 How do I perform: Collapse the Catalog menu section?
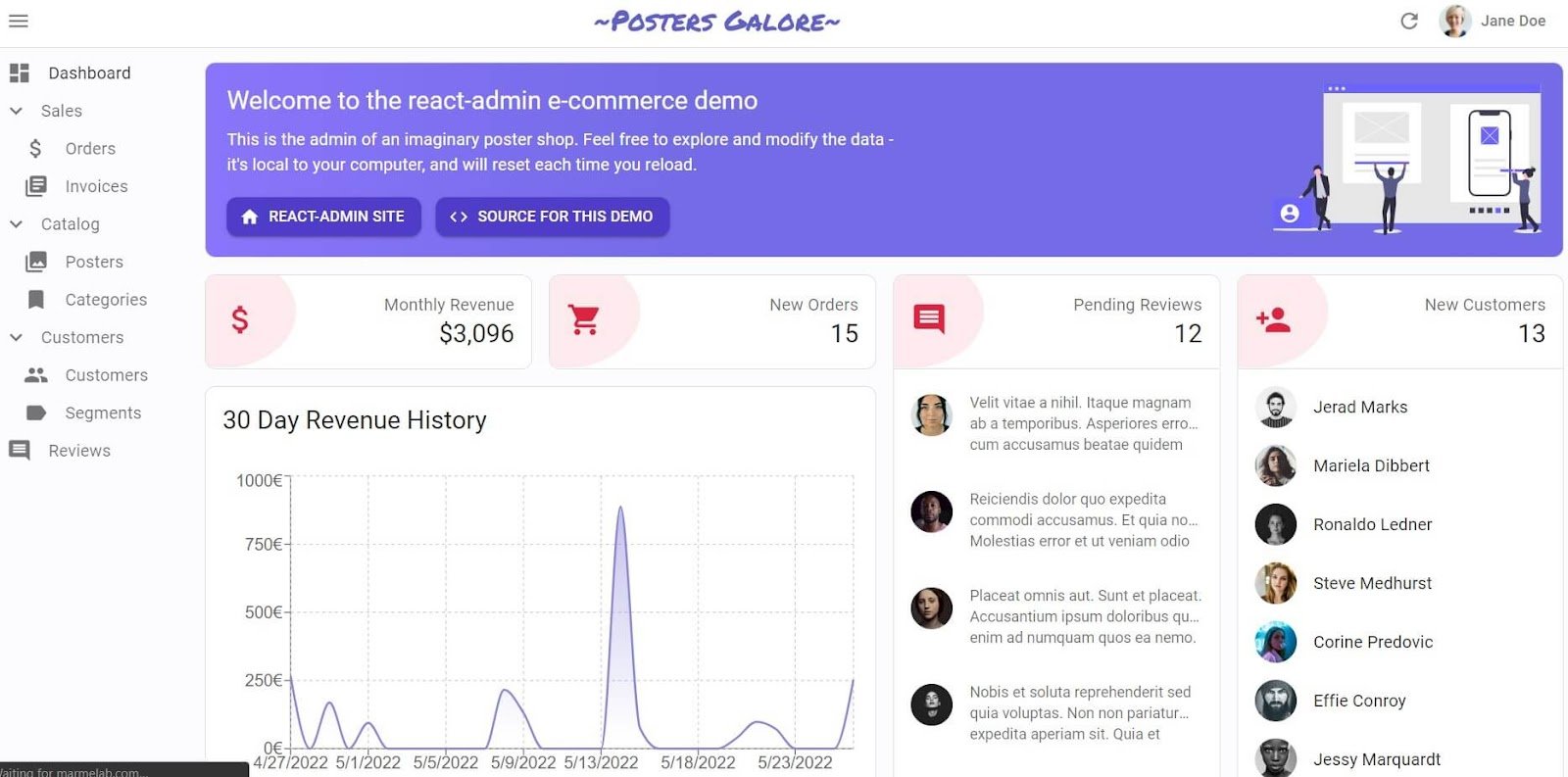coord(16,224)
